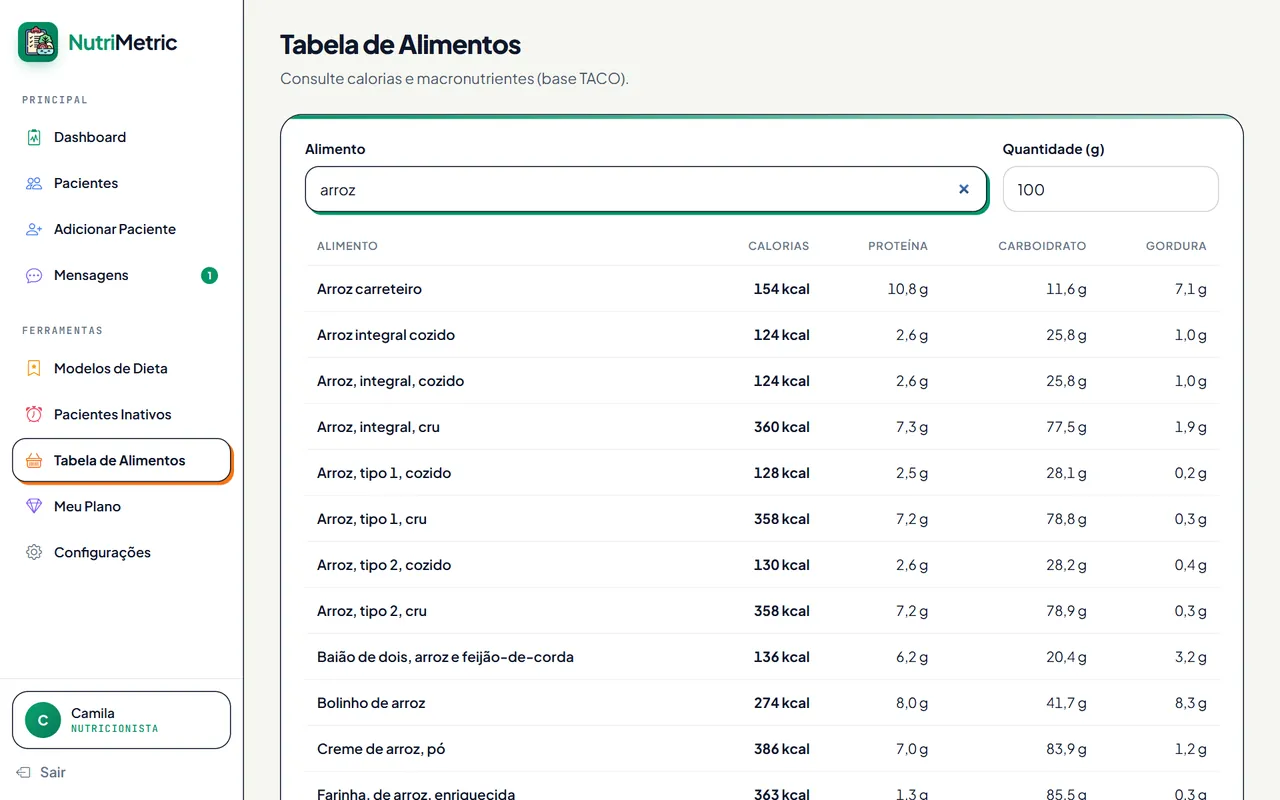Screen dimensions: 1280x800
Task: Click the Camila avatar circle
Action: (x=43, y=720)
